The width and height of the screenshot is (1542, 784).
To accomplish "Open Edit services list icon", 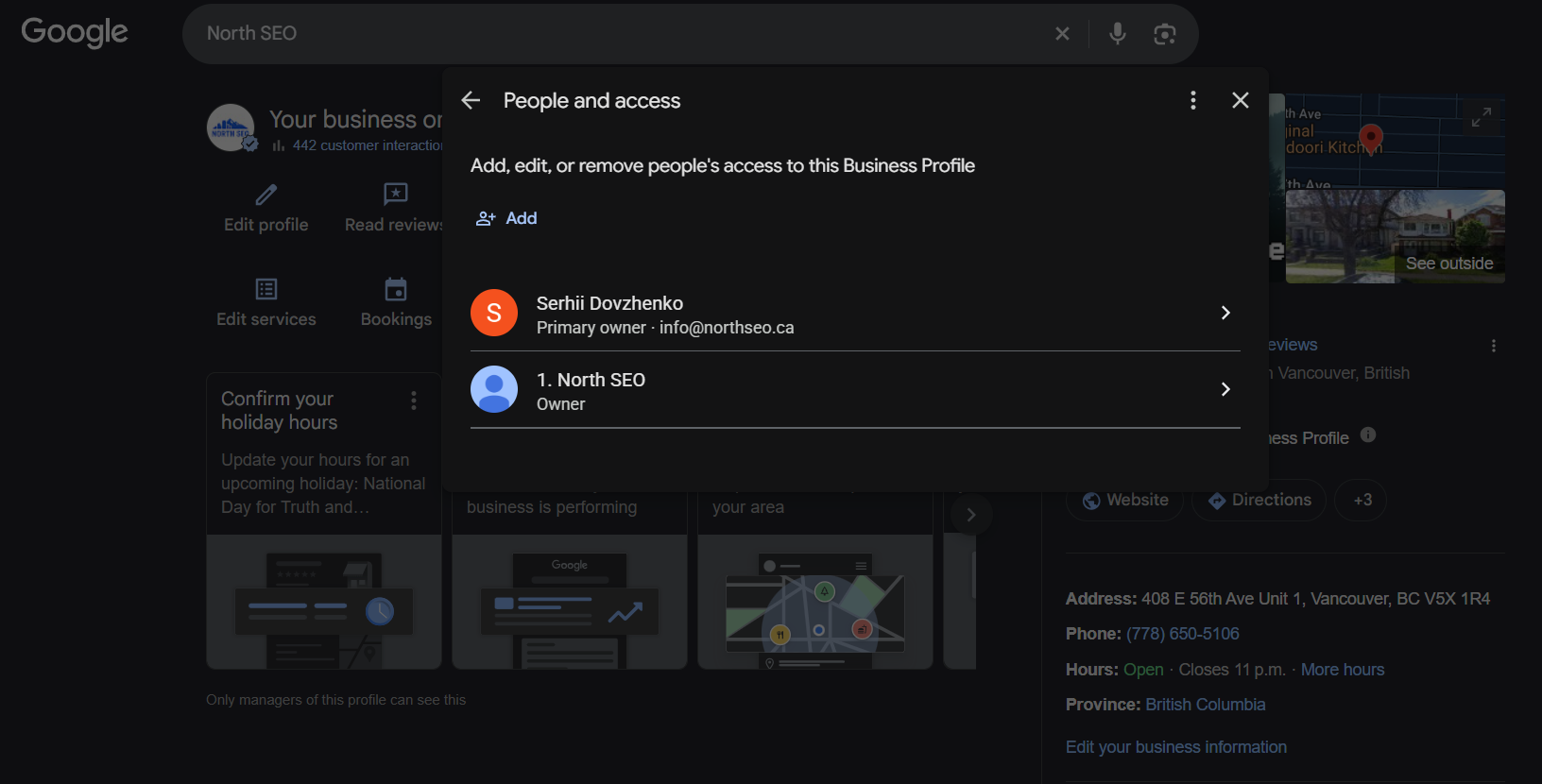I will [x=266, y=289].
